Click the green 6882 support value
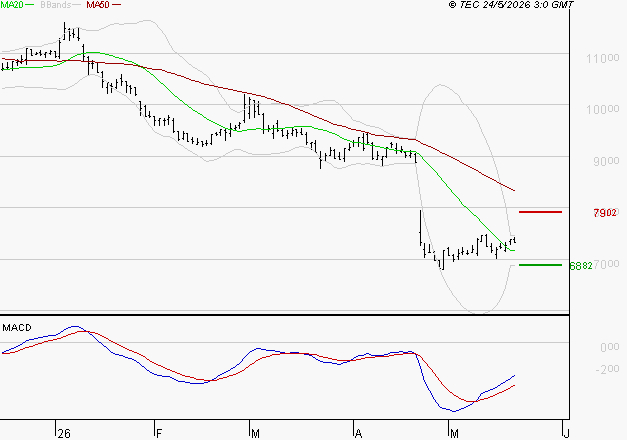The image size is (627, 440). coord(581,266)
